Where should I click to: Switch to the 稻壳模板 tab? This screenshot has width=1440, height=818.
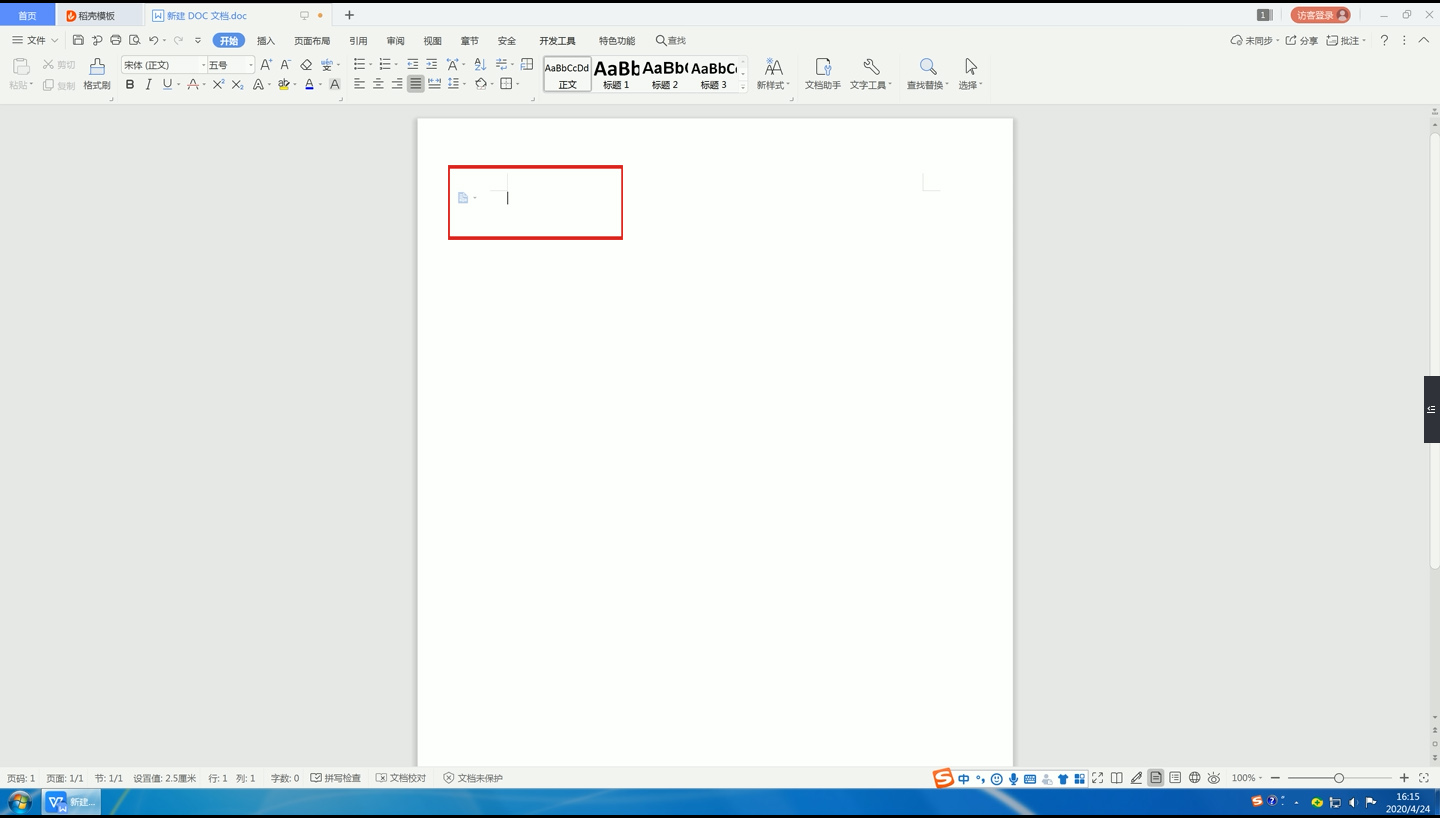pyautogui.click(x=98, y=15)
